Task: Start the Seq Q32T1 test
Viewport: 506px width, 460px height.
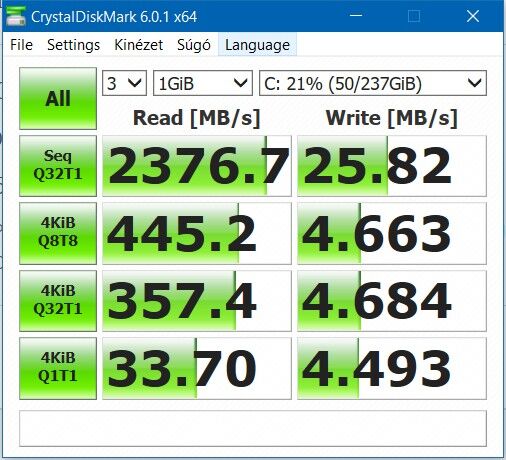Action: coord(58,166)
